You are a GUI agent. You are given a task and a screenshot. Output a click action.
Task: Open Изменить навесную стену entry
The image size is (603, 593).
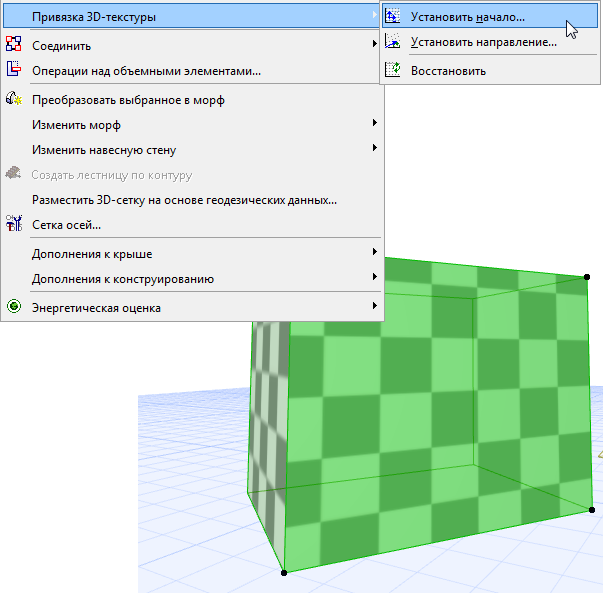pyautogui.click(x=191, y=150)
